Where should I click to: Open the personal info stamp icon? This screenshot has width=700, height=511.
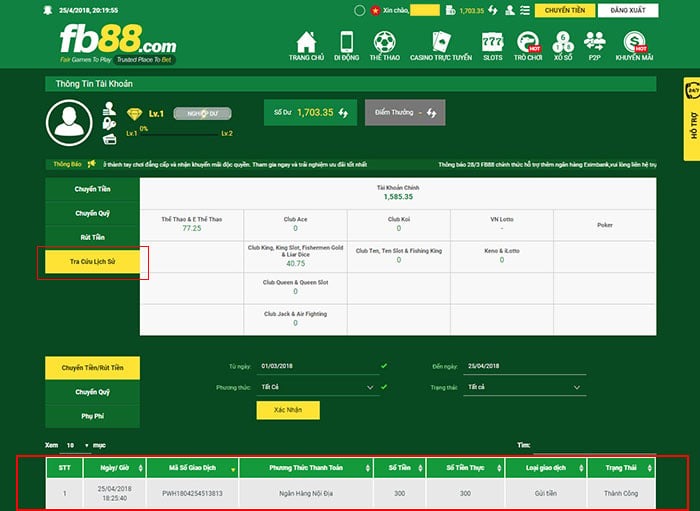(x=109, y=108)
